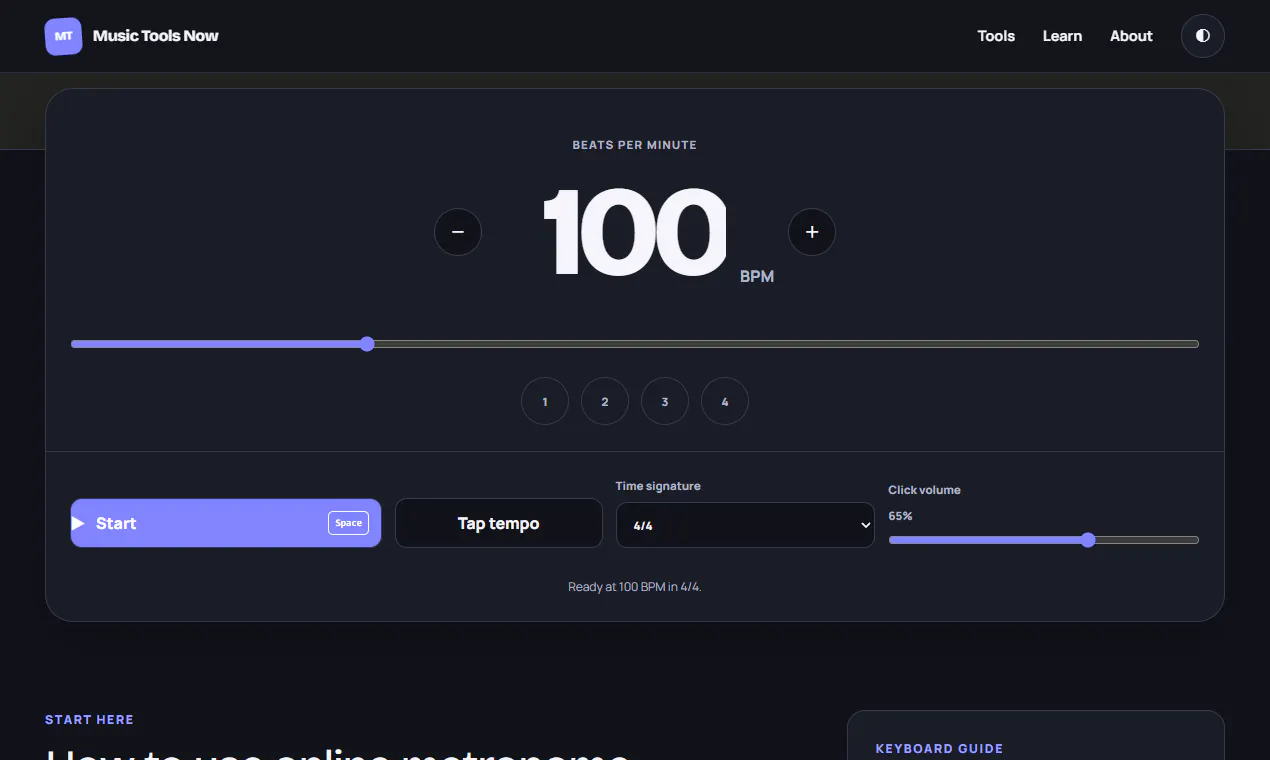Adjust the Click volume slider
Image resolution: width=1270 pixels, height=760 pixels.
1043,540
